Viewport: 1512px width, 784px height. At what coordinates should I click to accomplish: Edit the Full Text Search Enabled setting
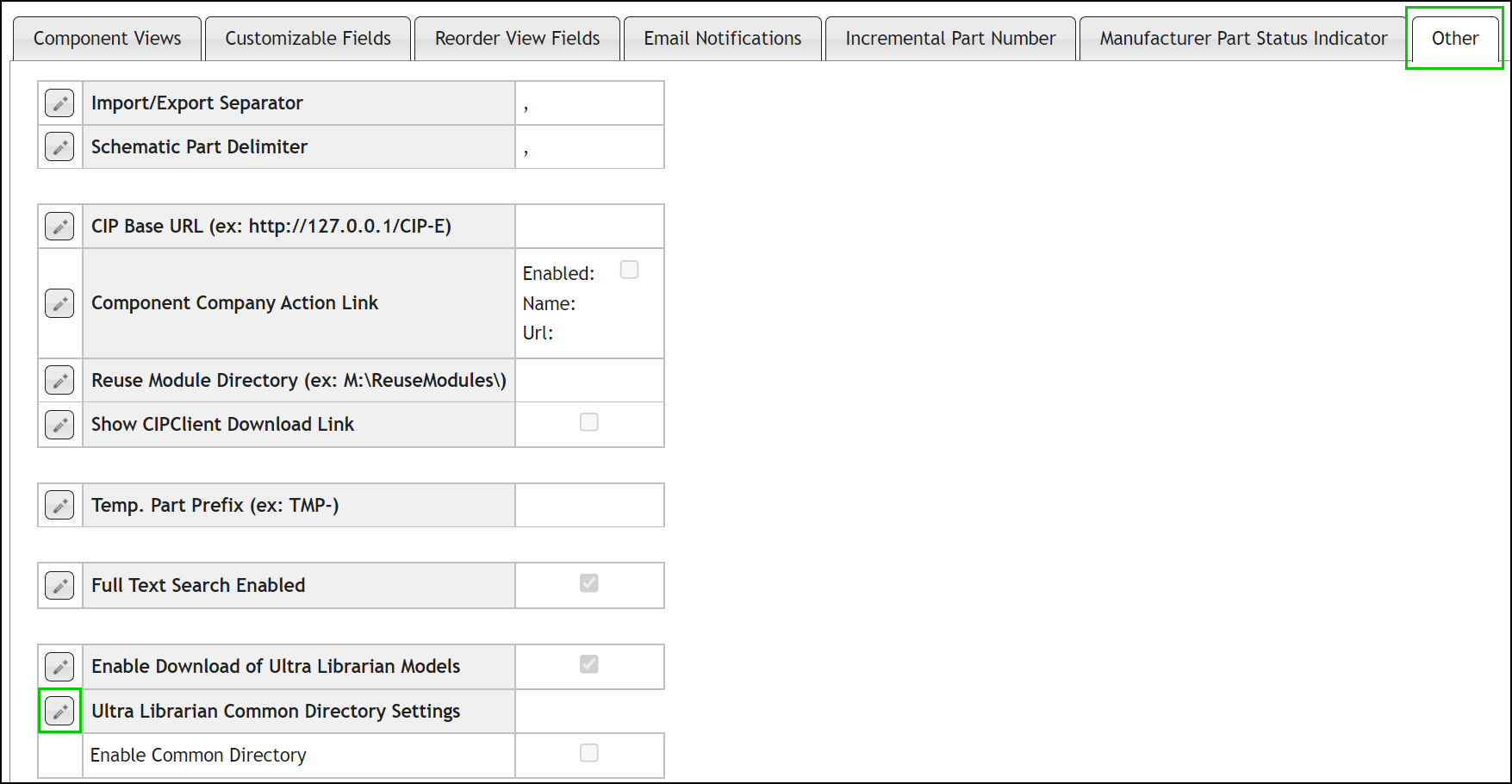[59, 585]
